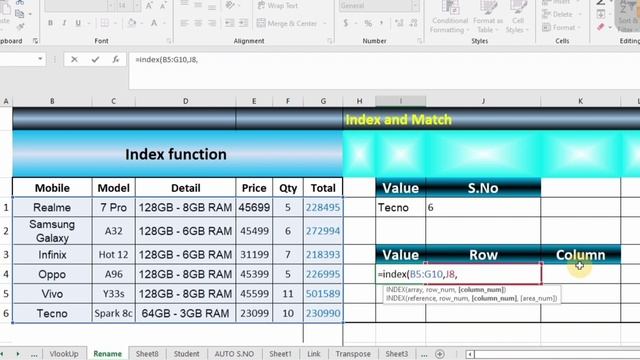Click Increase Decimal icon

(x=399, y=23)
